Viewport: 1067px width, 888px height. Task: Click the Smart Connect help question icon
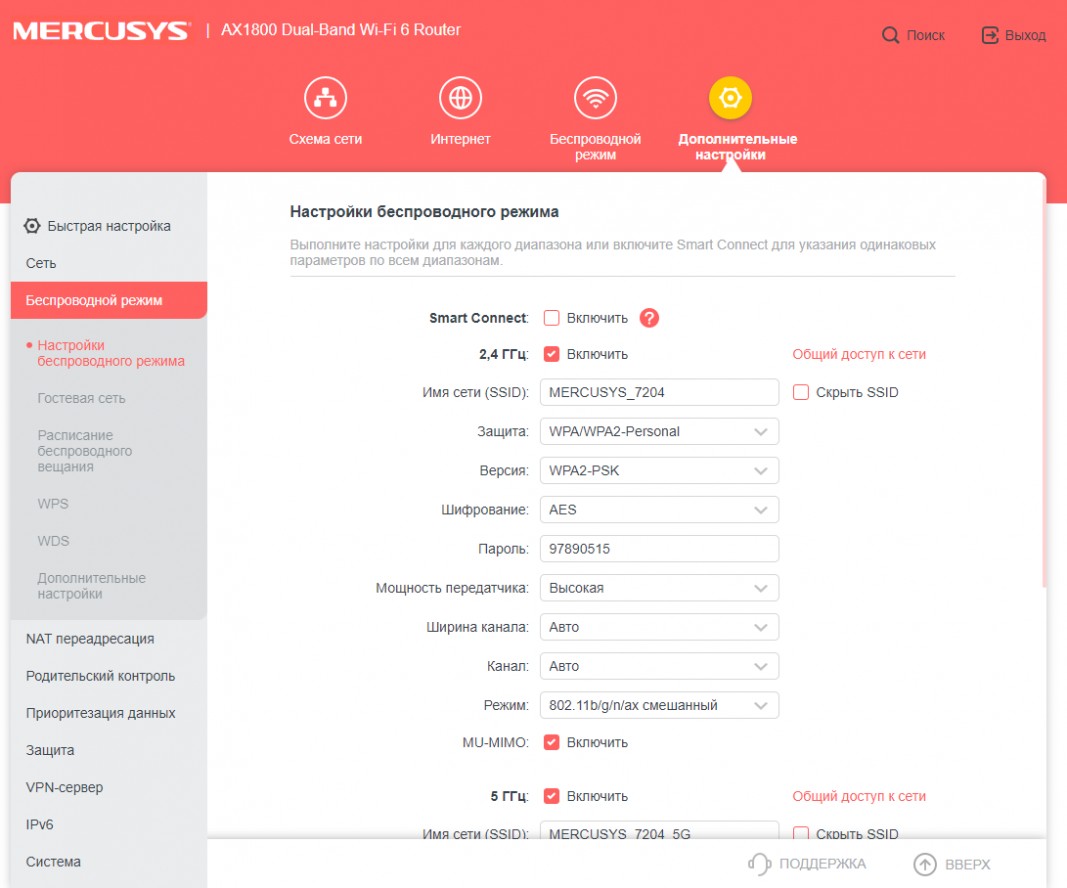point(650,318)
